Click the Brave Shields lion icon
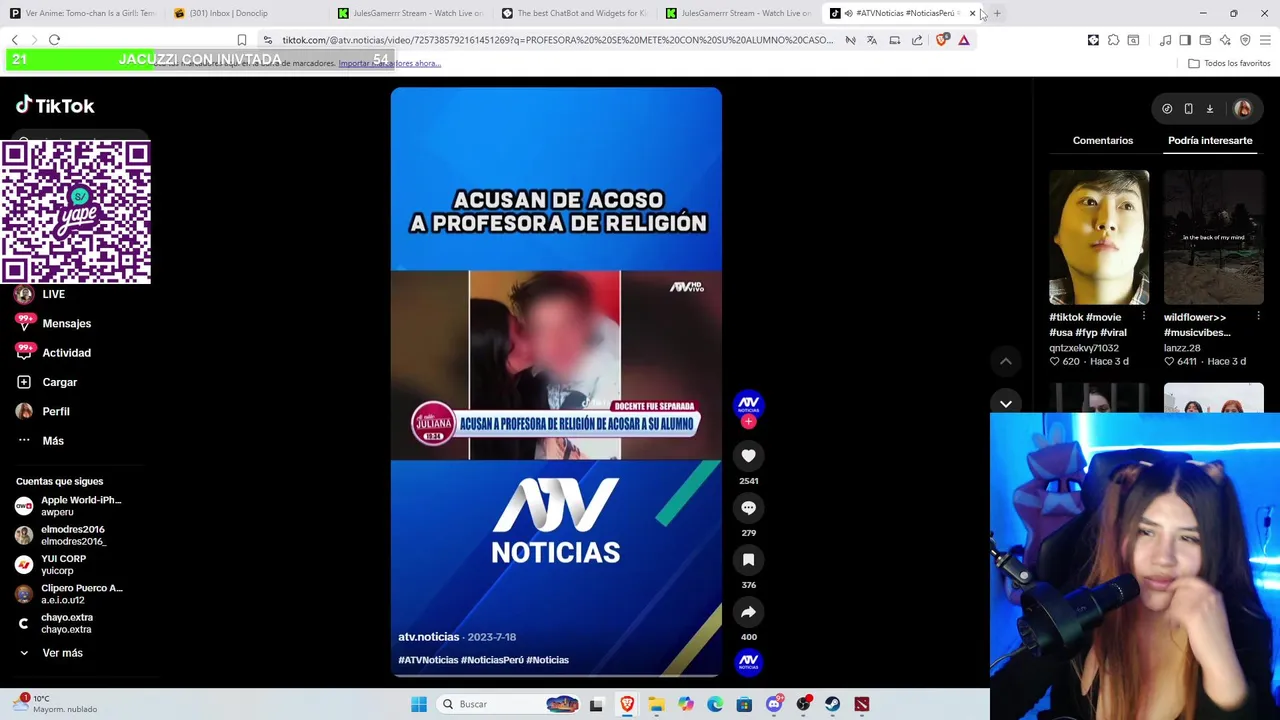Image resolution: width=1280 pixels, height=720 pixels. (942, 40)
